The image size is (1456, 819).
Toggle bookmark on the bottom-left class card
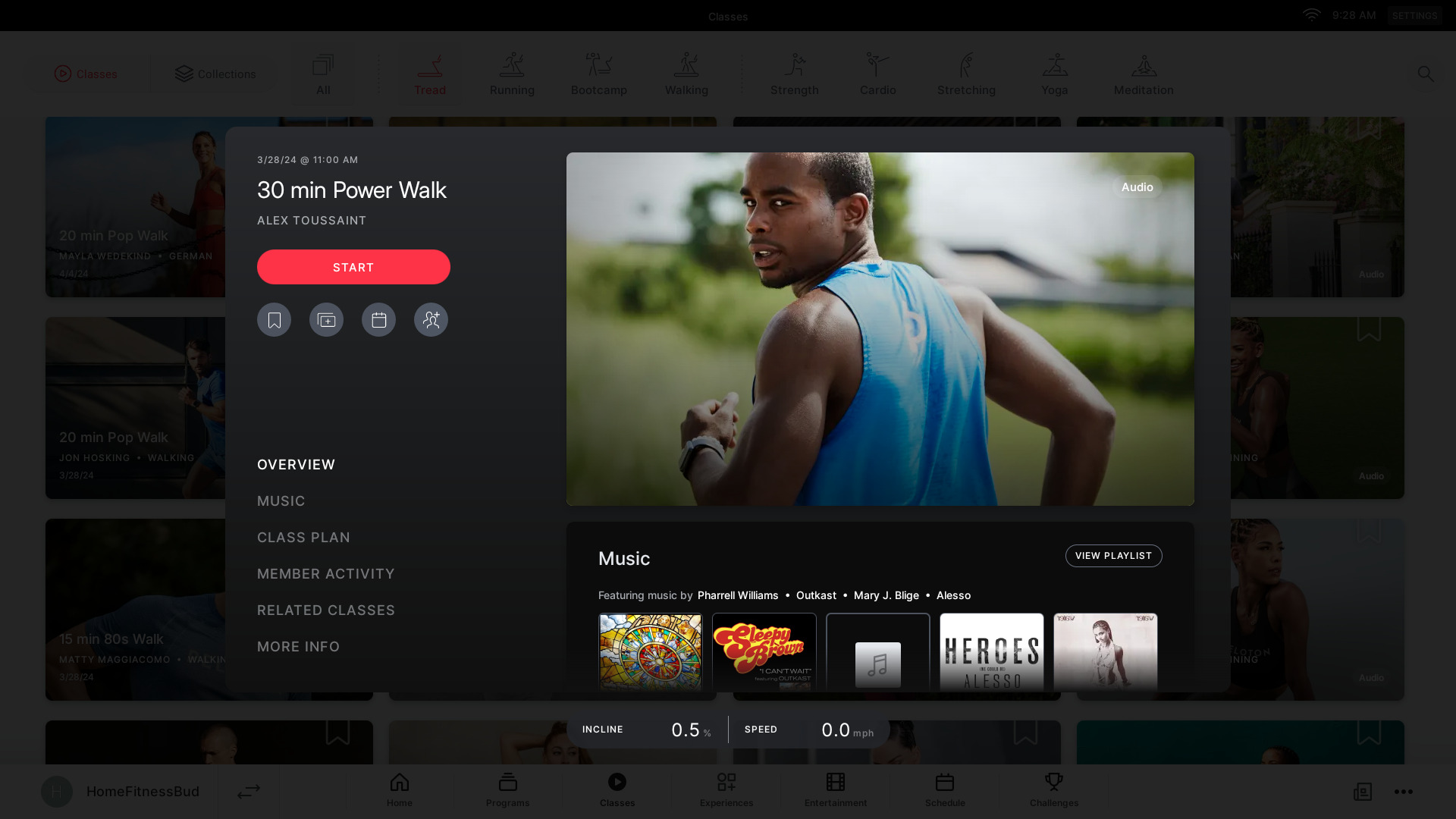tap(338, 732)
